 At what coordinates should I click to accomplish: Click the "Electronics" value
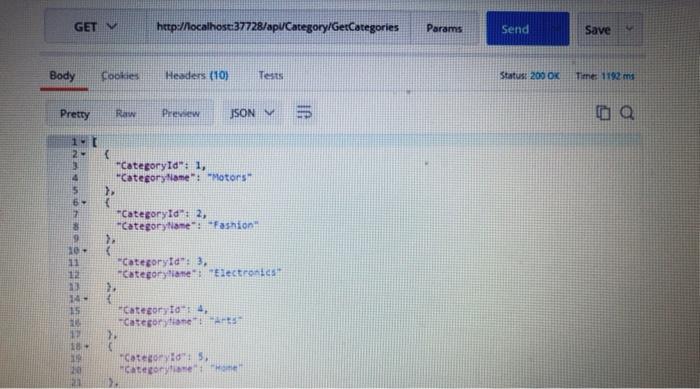tap(245, 273)
